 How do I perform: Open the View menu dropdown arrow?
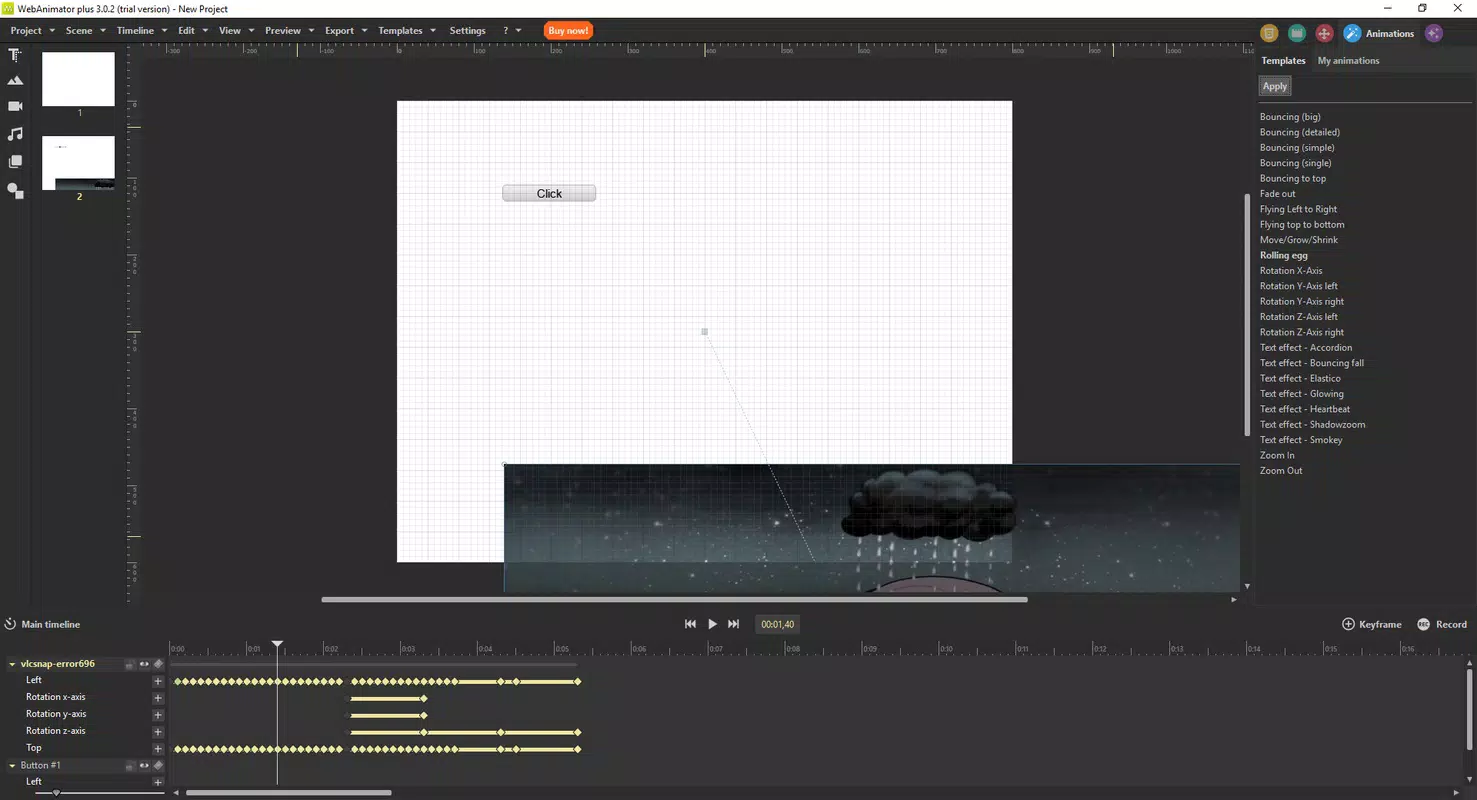[251, 31]
